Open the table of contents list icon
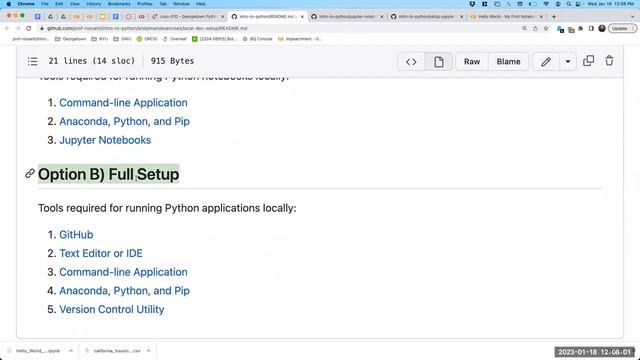The height and width of the screenshot is (360, 640). [33, 61]
